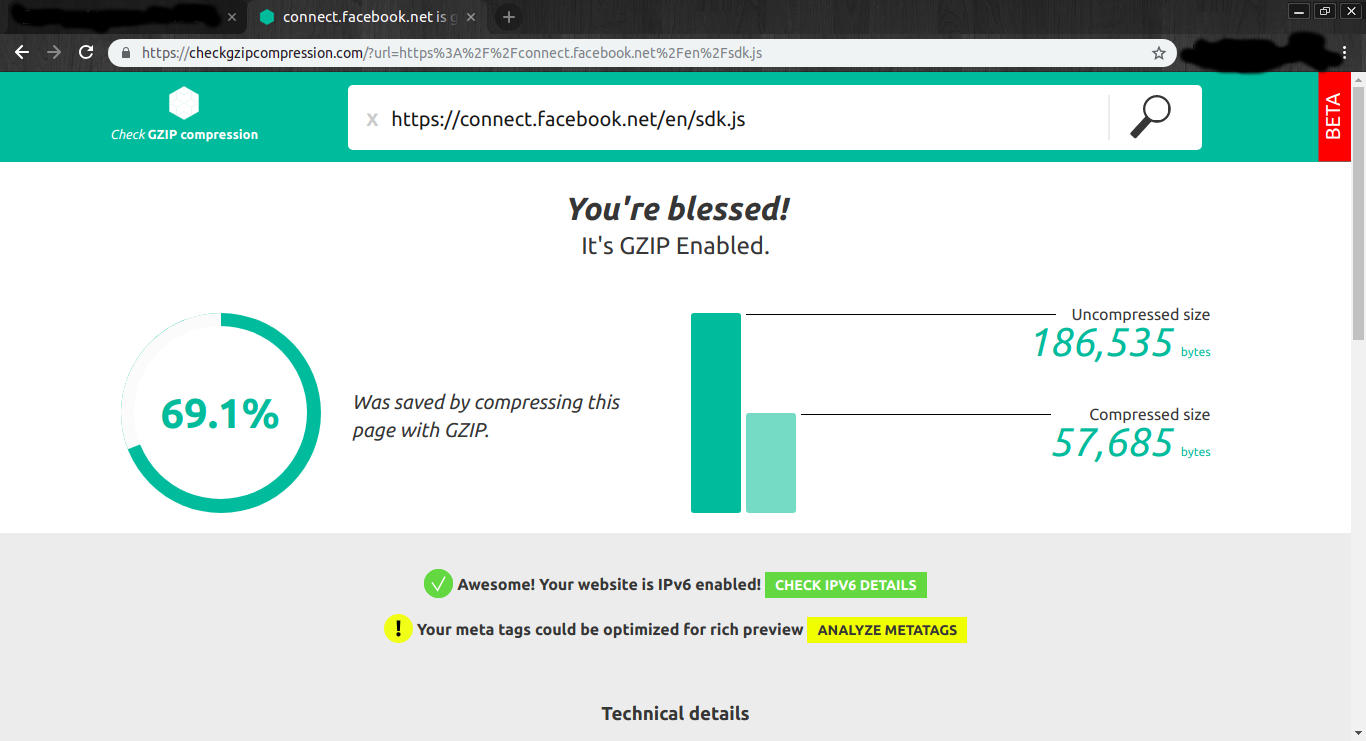Click the padlock icon in address bar
This screenshot has height=741, width=1366.
pyautogui.click(x=126, y=53)
